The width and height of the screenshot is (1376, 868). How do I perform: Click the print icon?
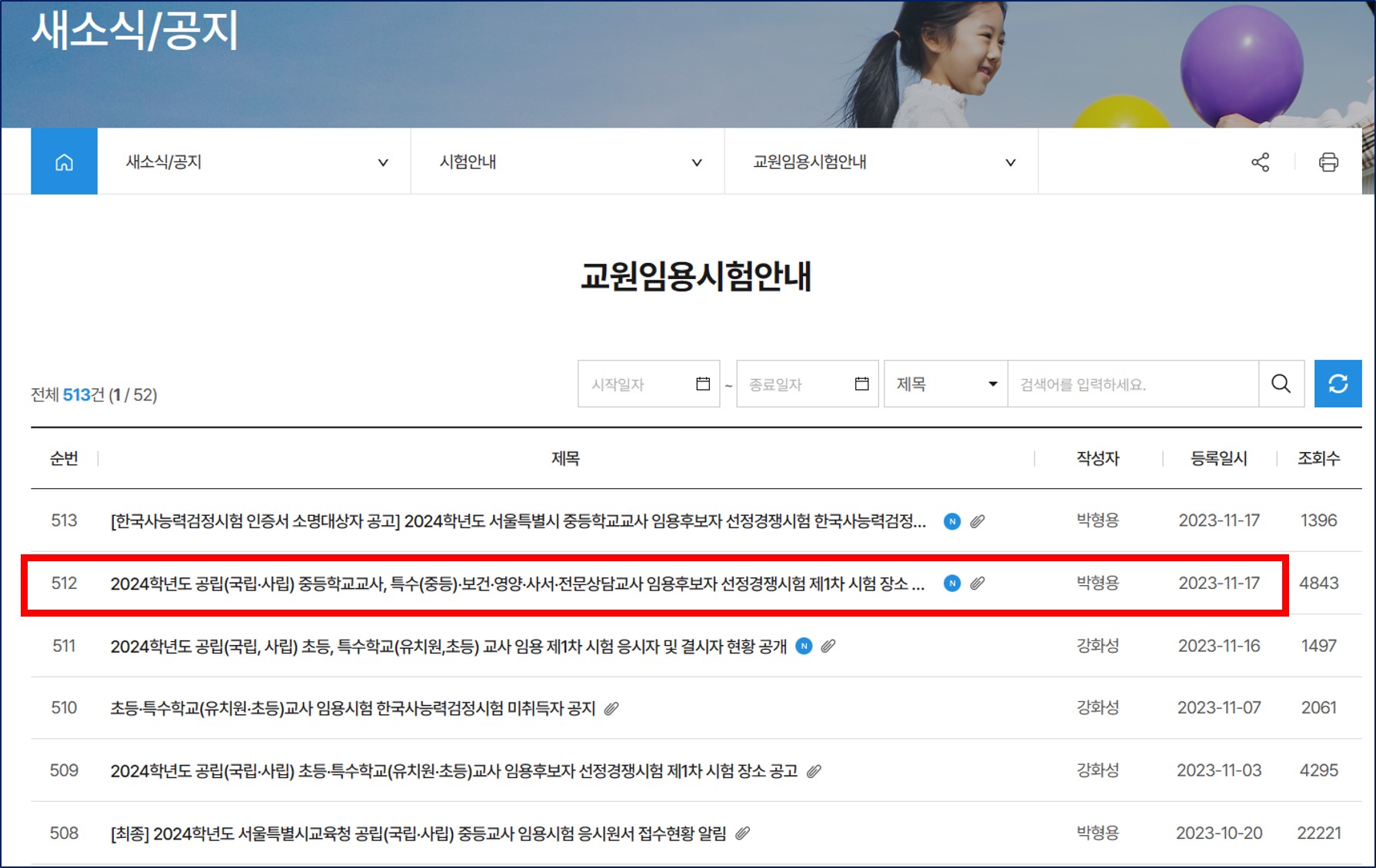(x=1329, y=161)
